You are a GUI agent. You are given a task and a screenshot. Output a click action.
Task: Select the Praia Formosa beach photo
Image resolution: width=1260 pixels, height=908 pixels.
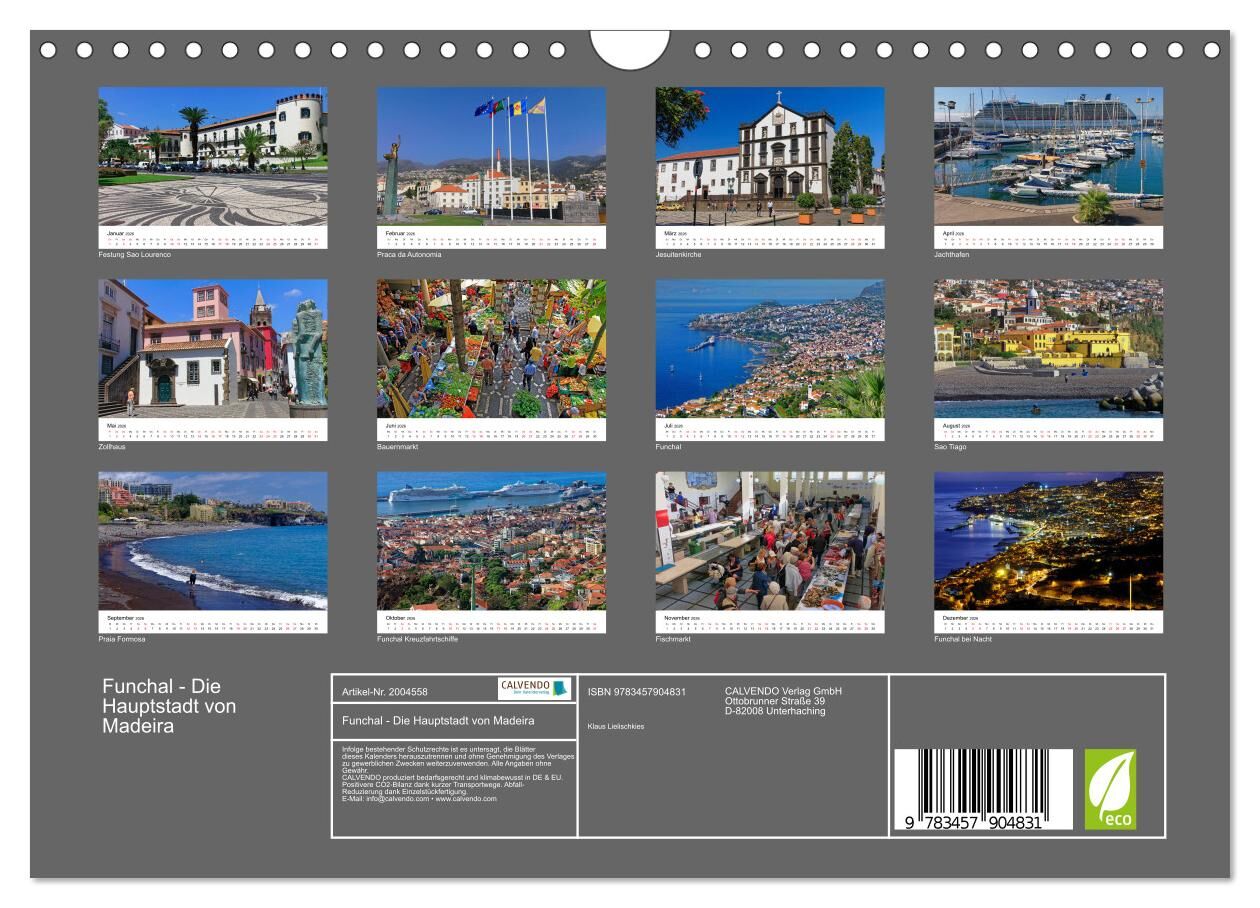(x=212, y=541)
